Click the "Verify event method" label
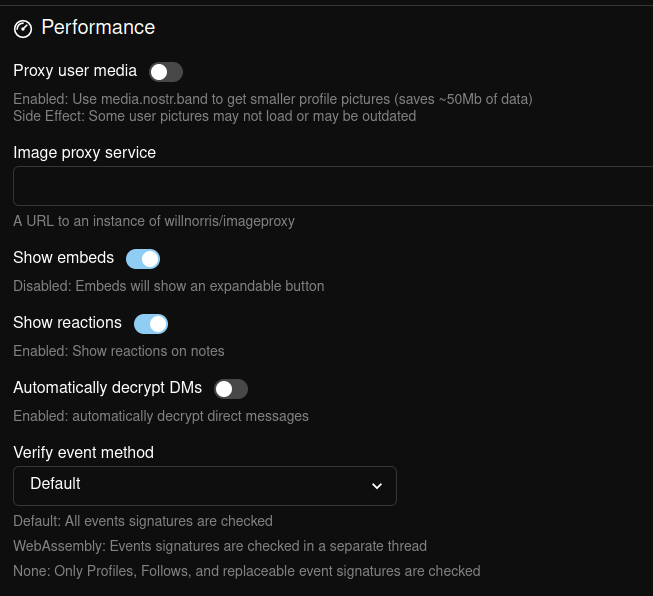 (83, 453)
